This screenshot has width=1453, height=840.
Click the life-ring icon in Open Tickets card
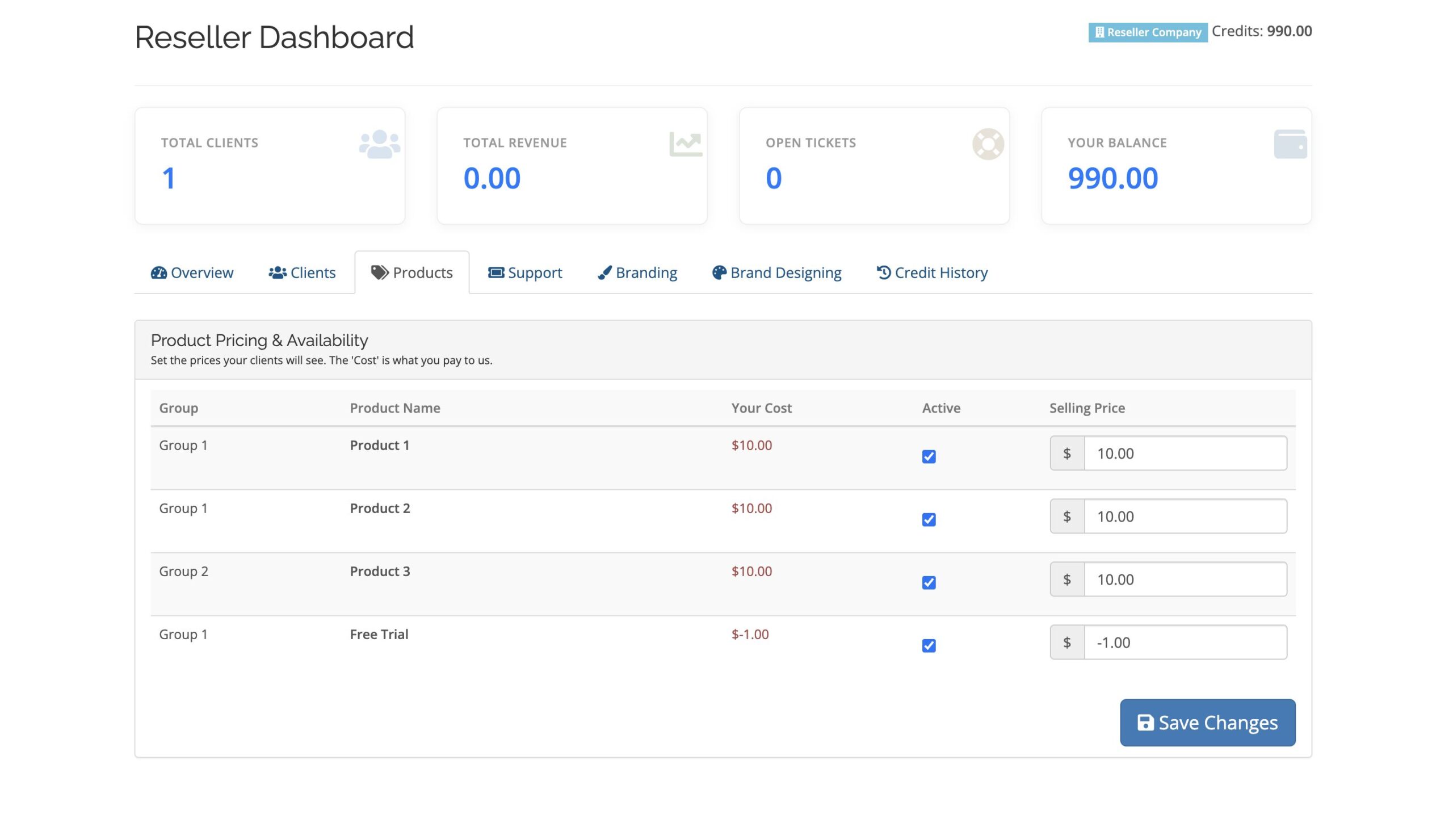(x=988, y=144)
